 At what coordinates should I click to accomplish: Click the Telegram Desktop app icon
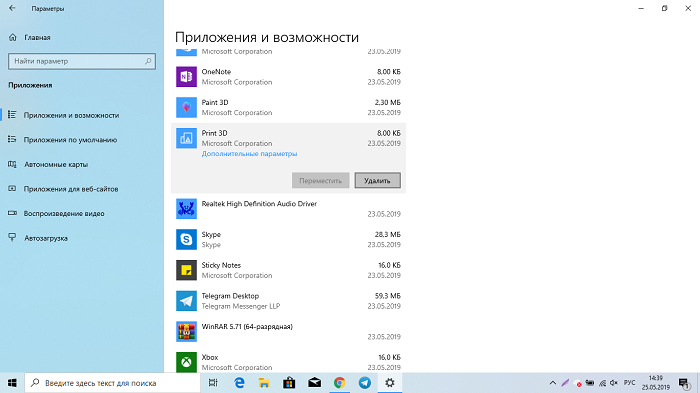coord(186,301)
